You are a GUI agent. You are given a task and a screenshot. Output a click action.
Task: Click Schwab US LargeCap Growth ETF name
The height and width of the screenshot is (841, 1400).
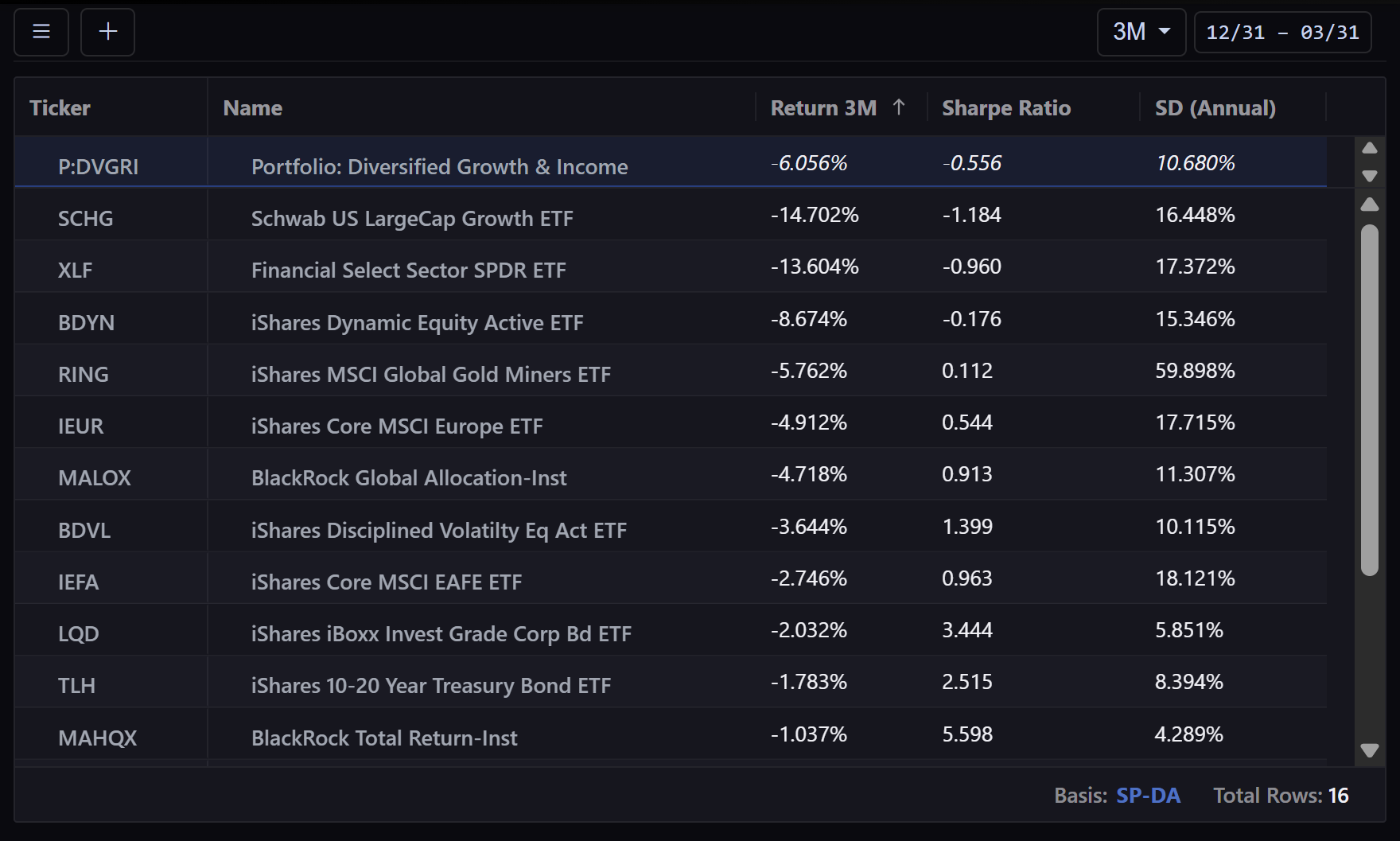(412, 218)
